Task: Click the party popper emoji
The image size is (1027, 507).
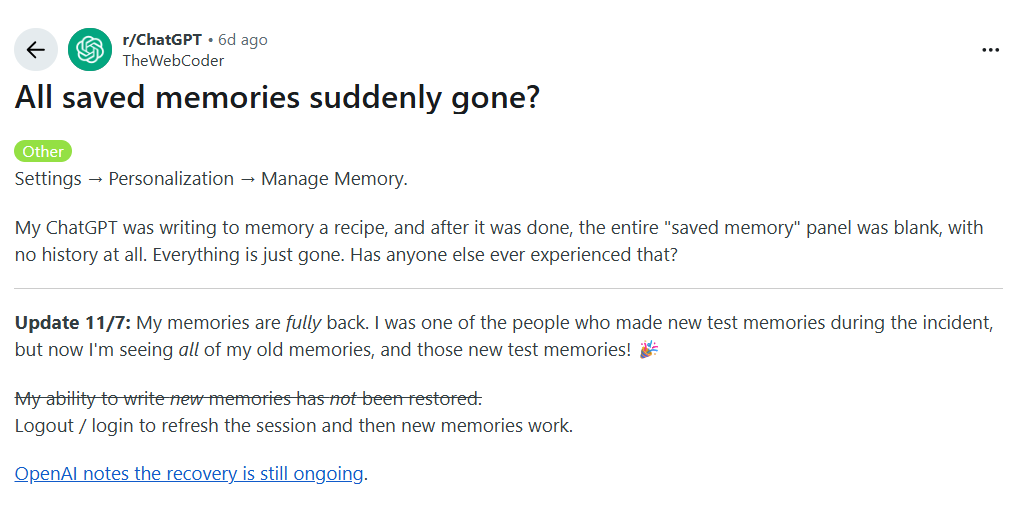Action: (649, 350)
